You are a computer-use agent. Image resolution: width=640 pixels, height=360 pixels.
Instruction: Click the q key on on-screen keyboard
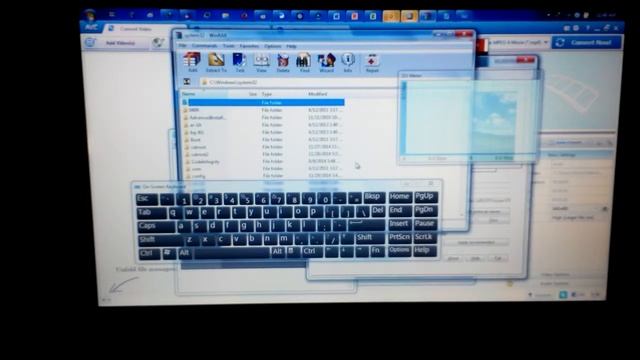(175, 212)
